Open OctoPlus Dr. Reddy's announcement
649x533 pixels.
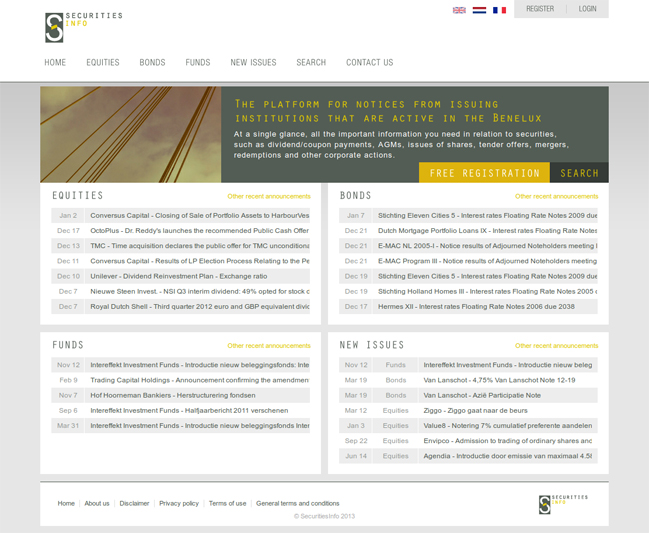click(x=180, y=230)
